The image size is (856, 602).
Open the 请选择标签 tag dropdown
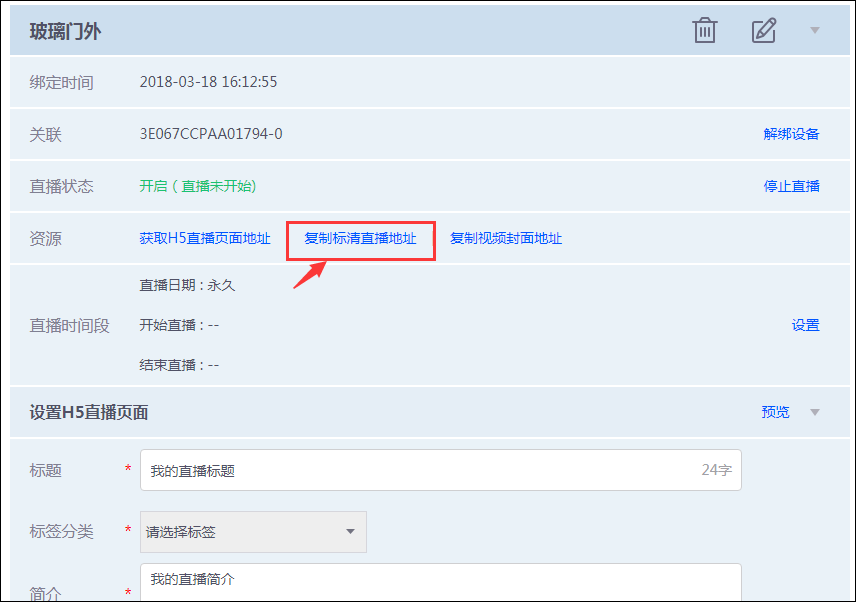[x=253, y=532]
